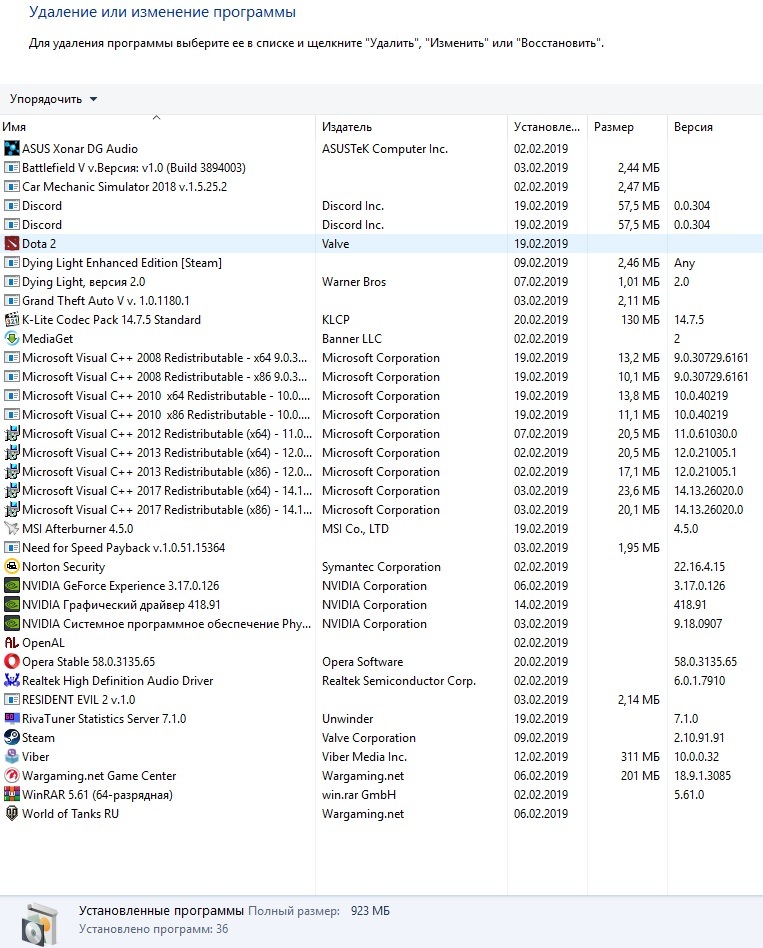Click the Установлено date column header
The width and height of the screenshot is (763, 948).
point(546,127)
